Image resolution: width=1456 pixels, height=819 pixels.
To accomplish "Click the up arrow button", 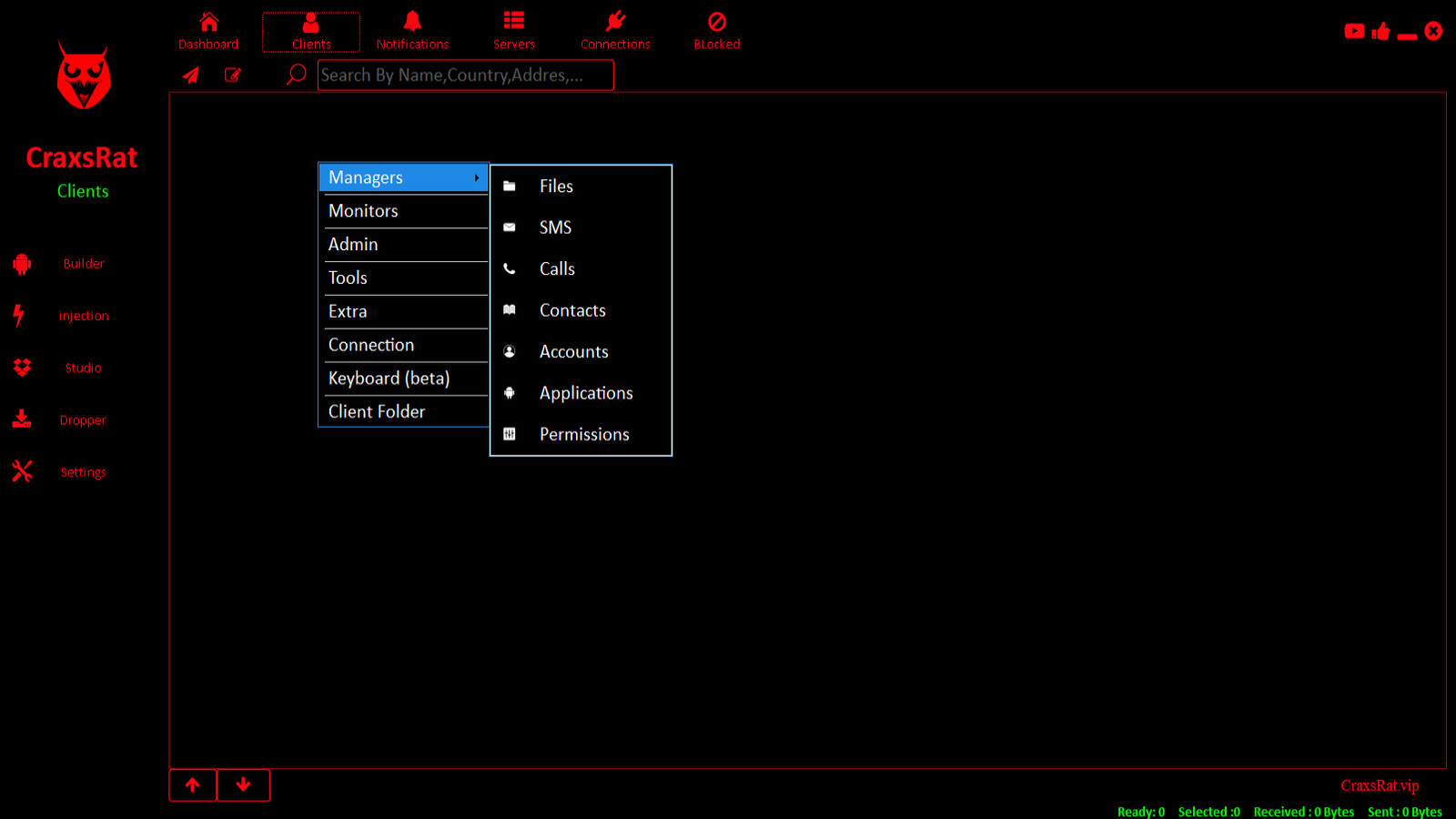I will coord(193,785).
